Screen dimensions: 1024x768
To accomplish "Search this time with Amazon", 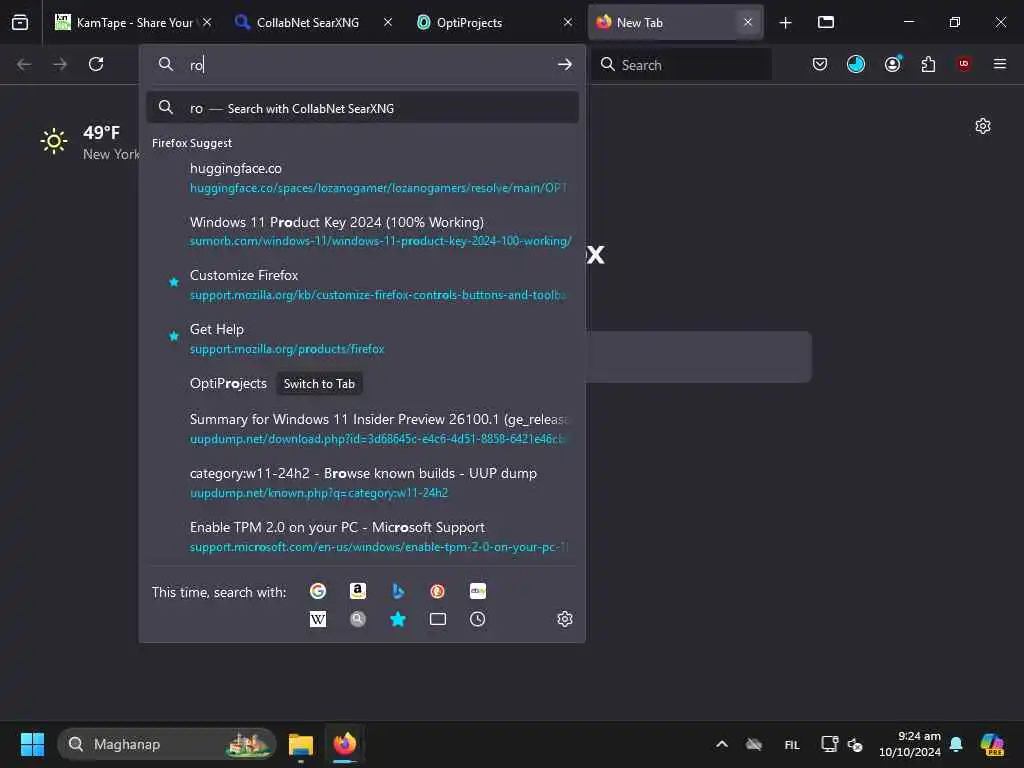I will pyautogui.click(x=358, y=591).
